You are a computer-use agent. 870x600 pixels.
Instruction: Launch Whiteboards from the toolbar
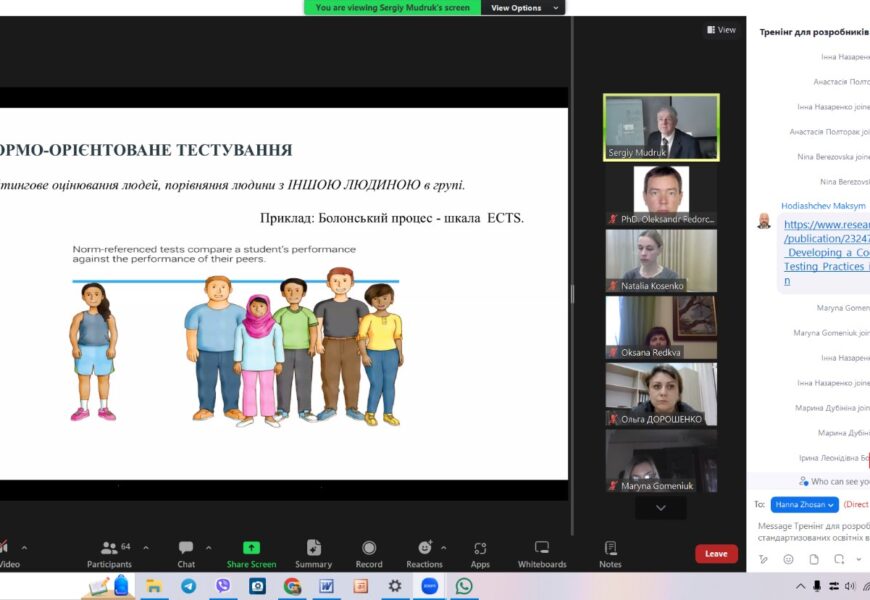tap(542, 553)
